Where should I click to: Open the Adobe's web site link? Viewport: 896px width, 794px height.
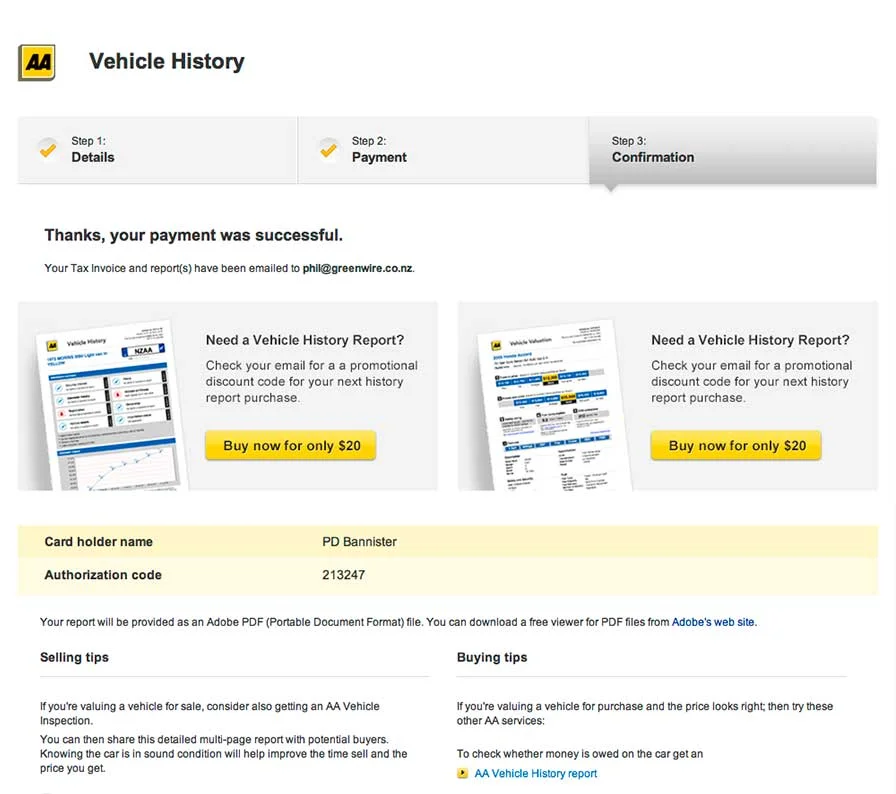[713, 622]
